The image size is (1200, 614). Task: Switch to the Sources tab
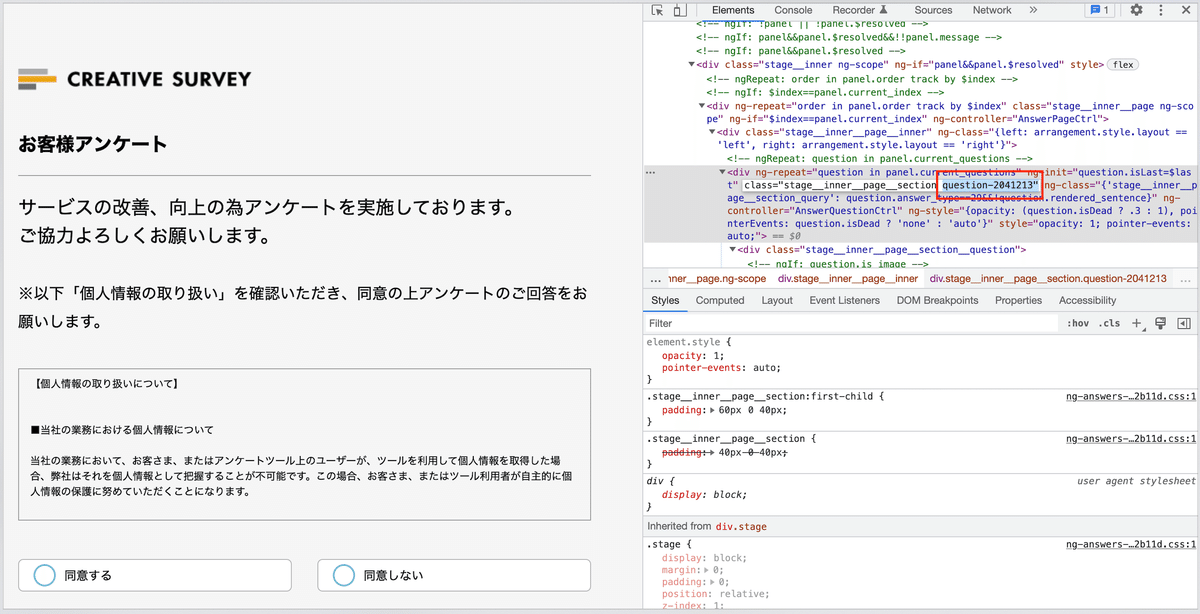pos(934,10)
